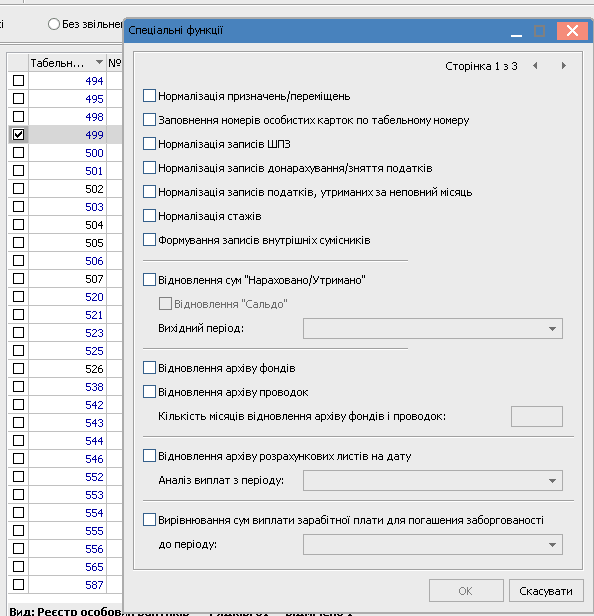This screenshot has height=616, width=594.
Task: Go to previous page of Спеціальні функції
Action: click(x=535, y=66)
